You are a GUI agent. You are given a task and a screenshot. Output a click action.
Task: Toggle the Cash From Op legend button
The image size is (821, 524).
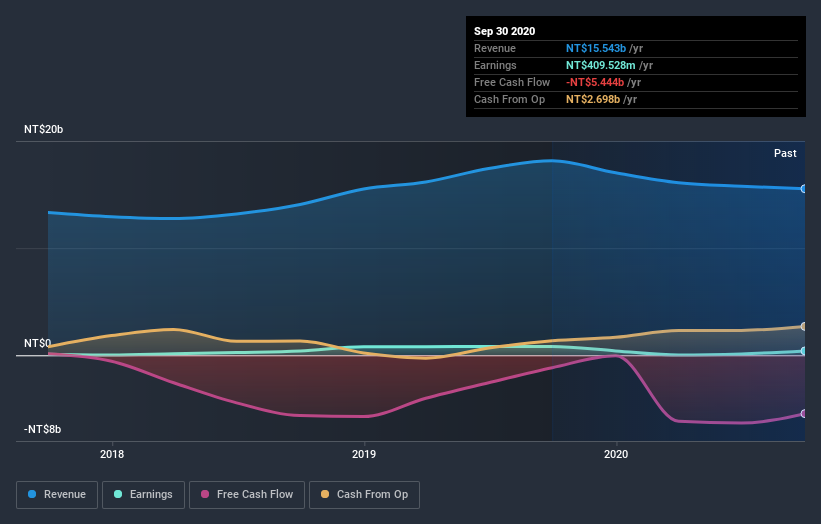pos(364,495)
